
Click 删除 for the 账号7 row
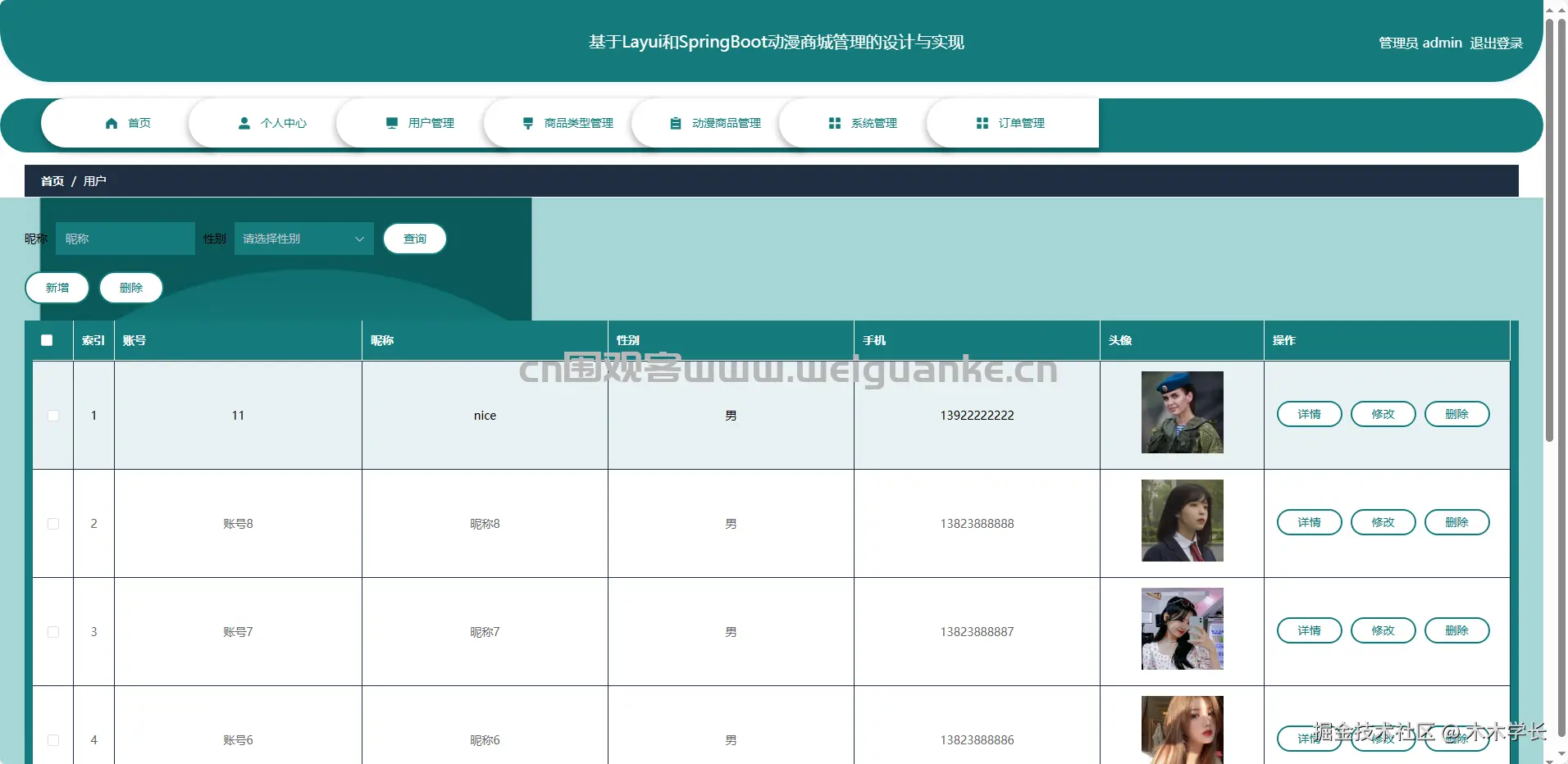click(1457, 630)
